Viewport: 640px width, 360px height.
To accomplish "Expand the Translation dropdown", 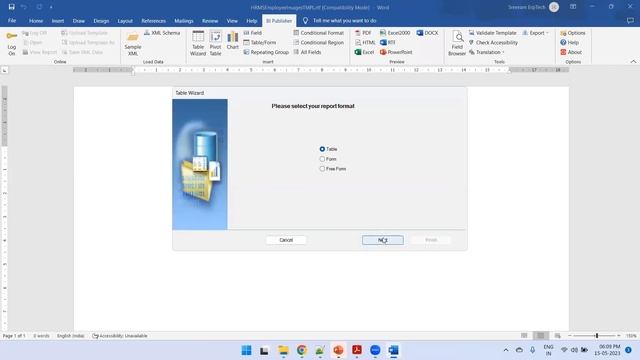I will click(x=487, y=52).
